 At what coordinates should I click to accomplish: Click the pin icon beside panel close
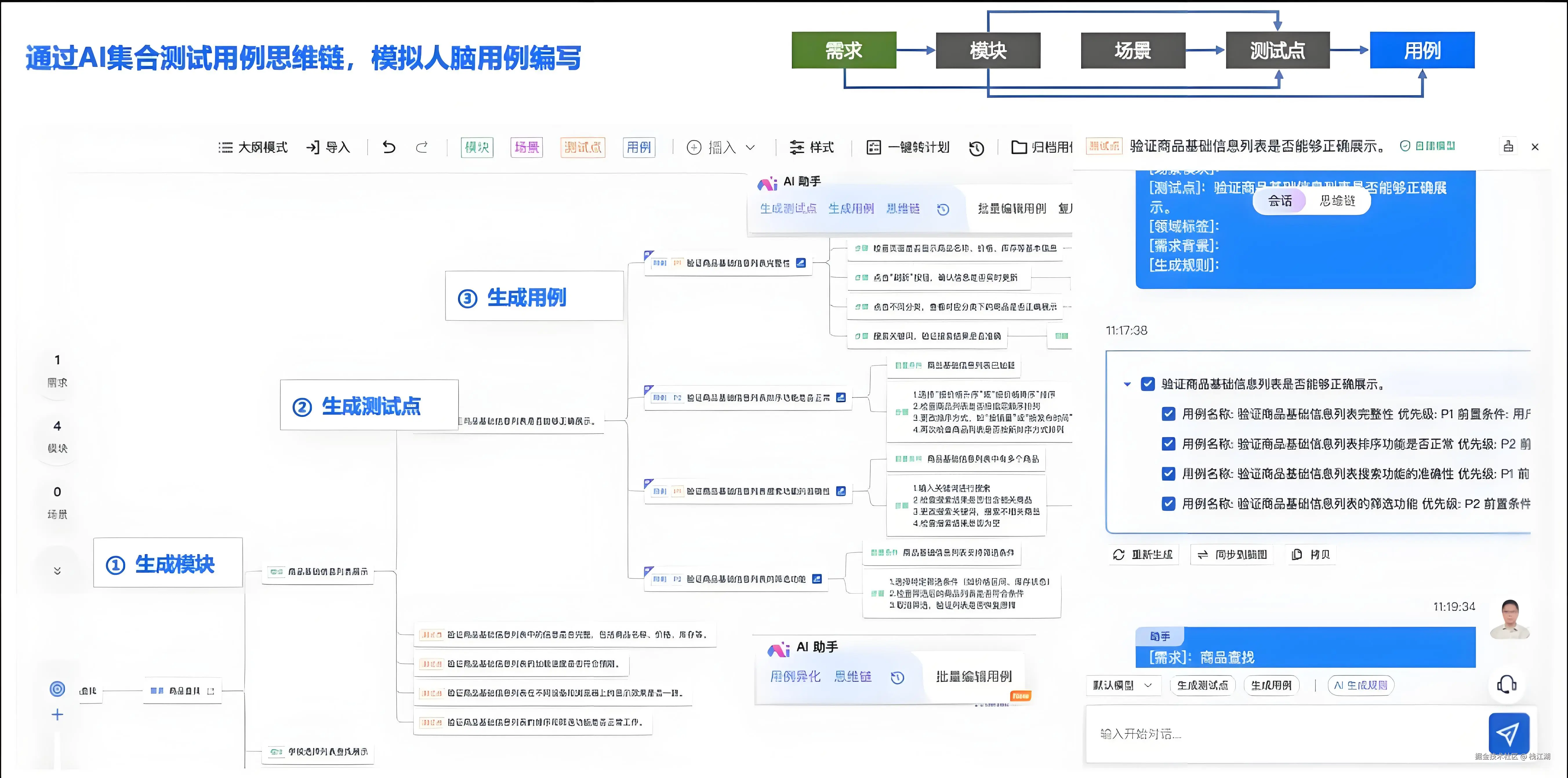point(1508,146)
